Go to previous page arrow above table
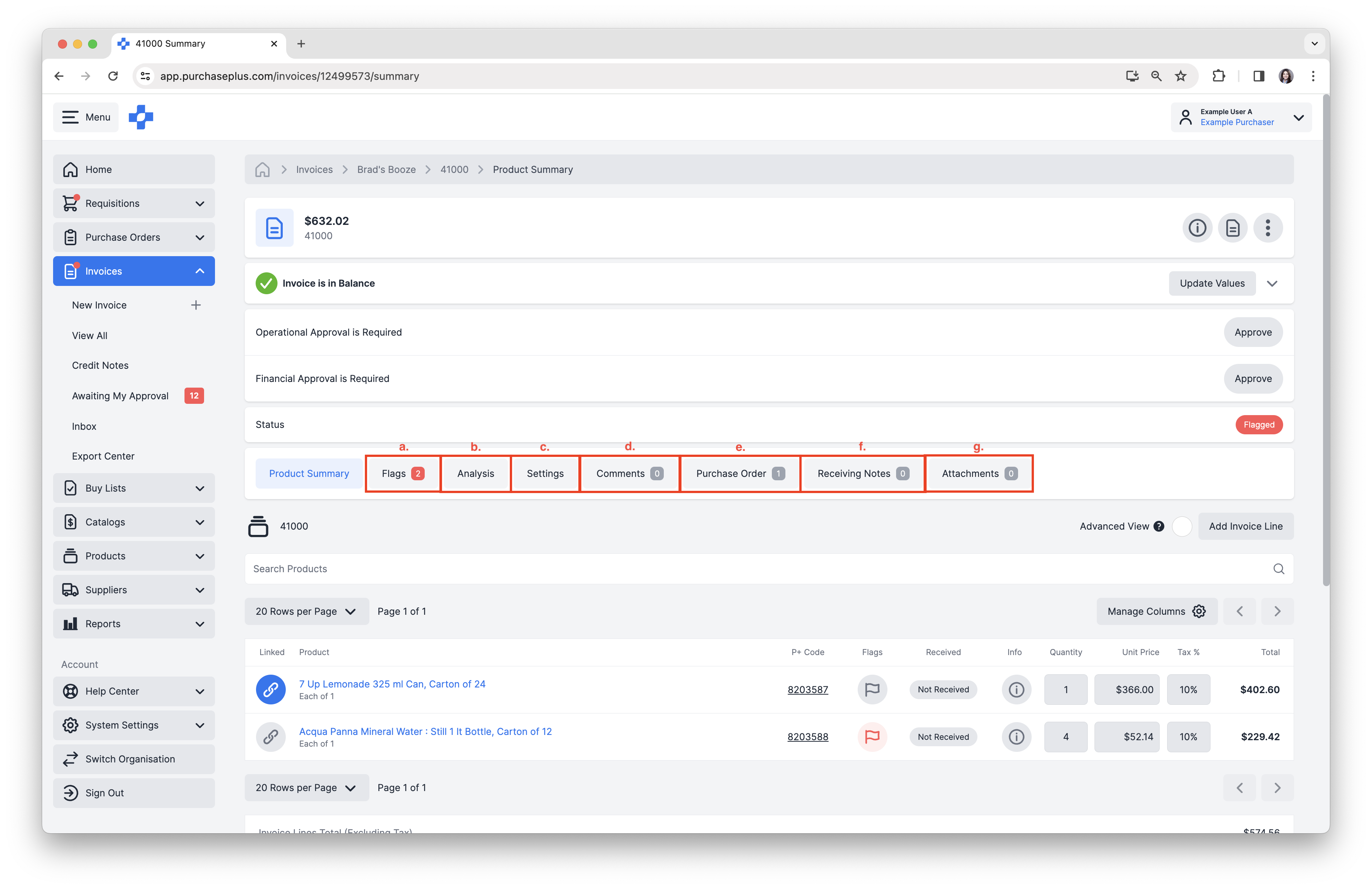This screenshot has height=889, width=1372. pos(1239,611)
